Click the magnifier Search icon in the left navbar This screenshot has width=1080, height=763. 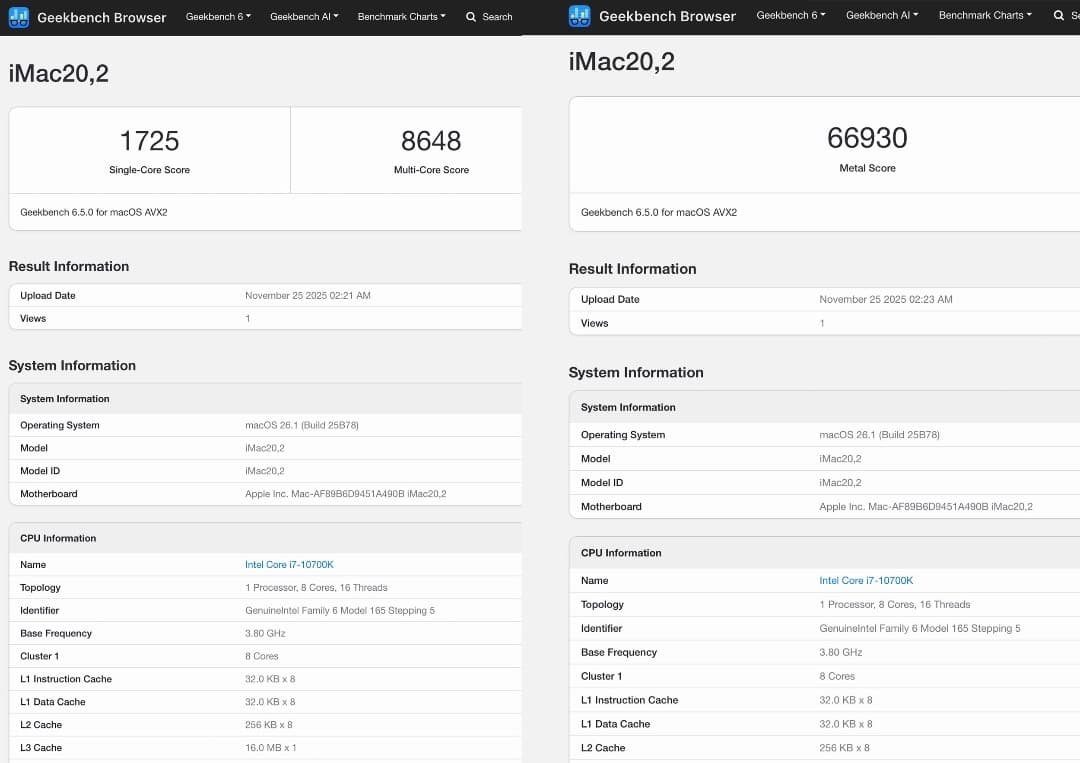471,17
